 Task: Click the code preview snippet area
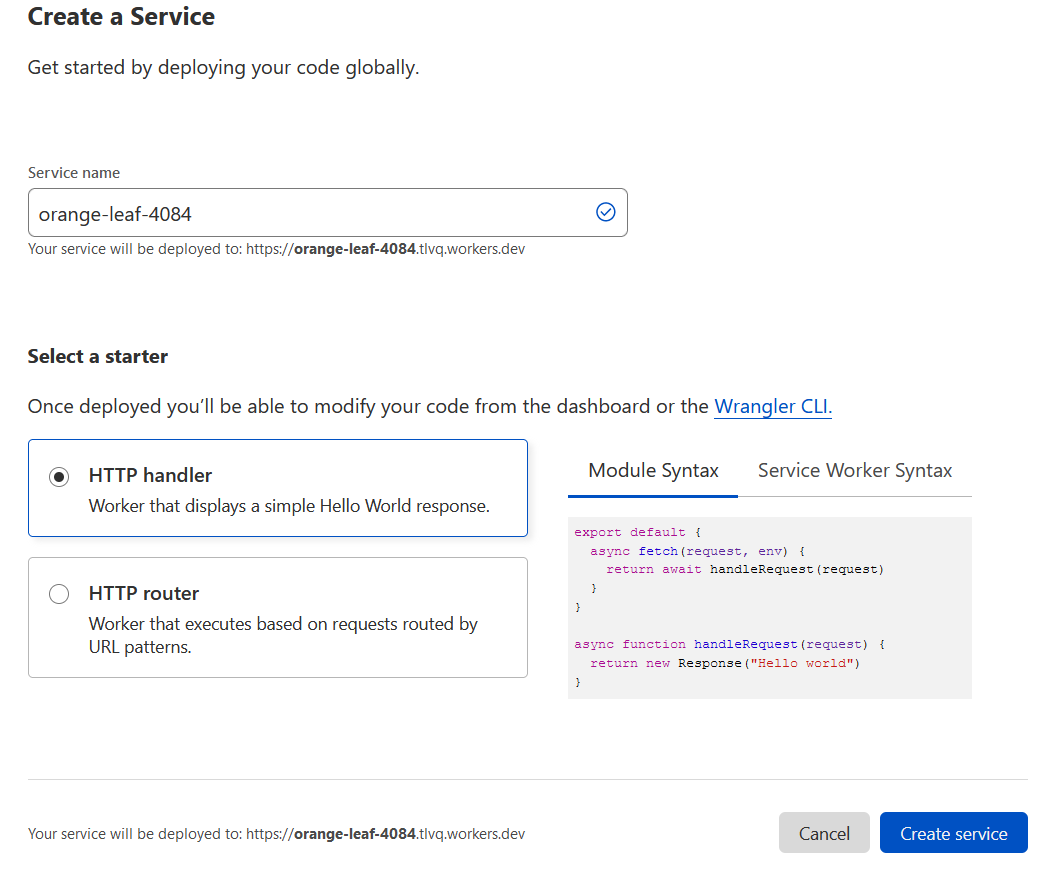769,606
